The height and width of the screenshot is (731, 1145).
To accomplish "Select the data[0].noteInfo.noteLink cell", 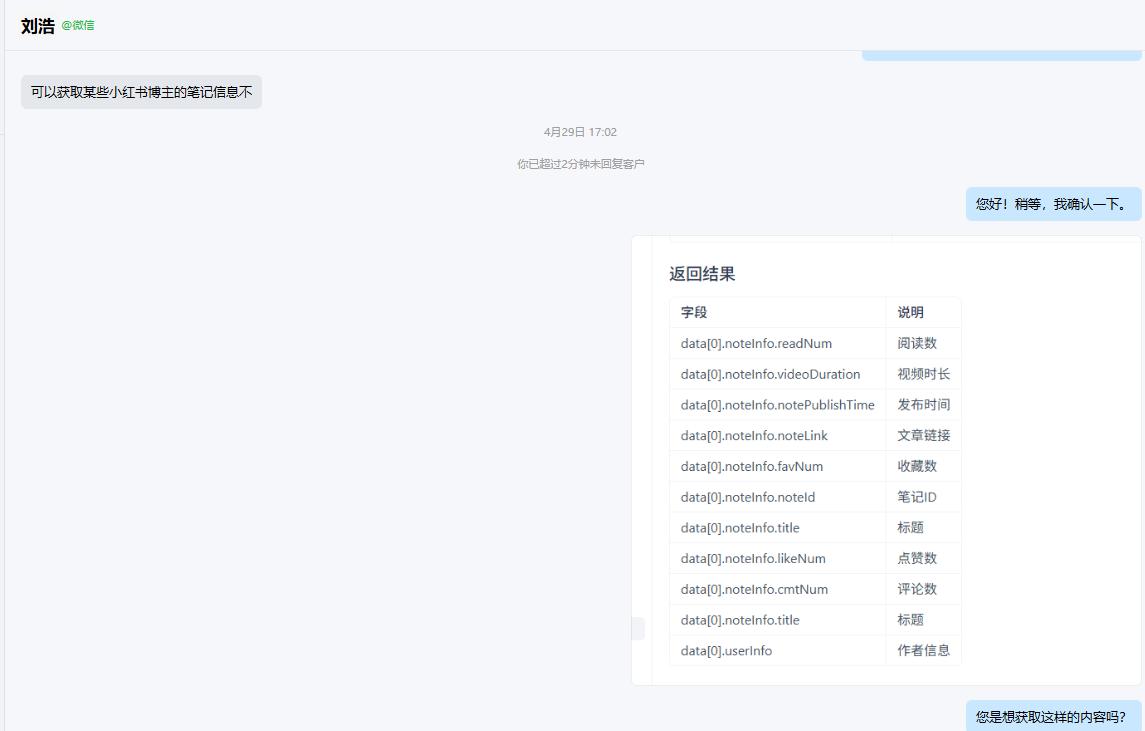I will point(778,435).
